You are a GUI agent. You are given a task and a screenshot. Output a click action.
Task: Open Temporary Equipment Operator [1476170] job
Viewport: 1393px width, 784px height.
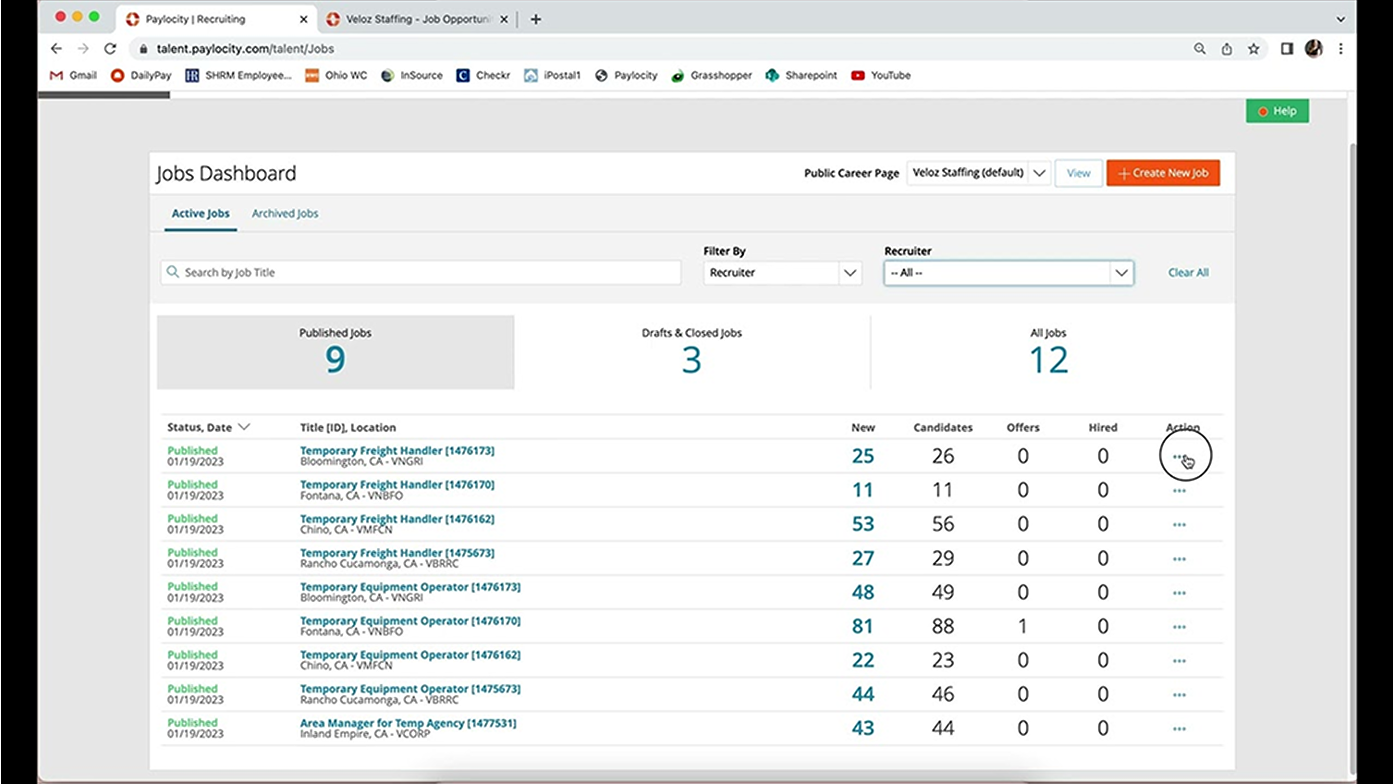(x=410, y=621)
